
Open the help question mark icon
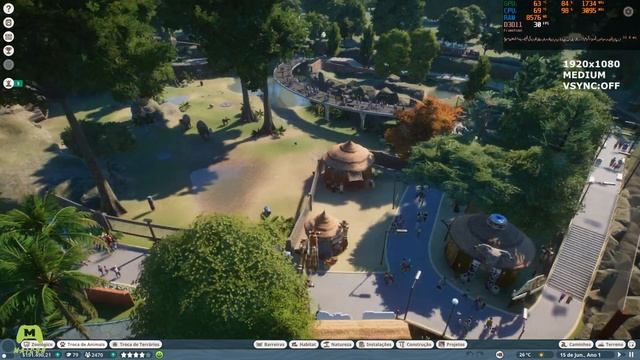point(9,8)
